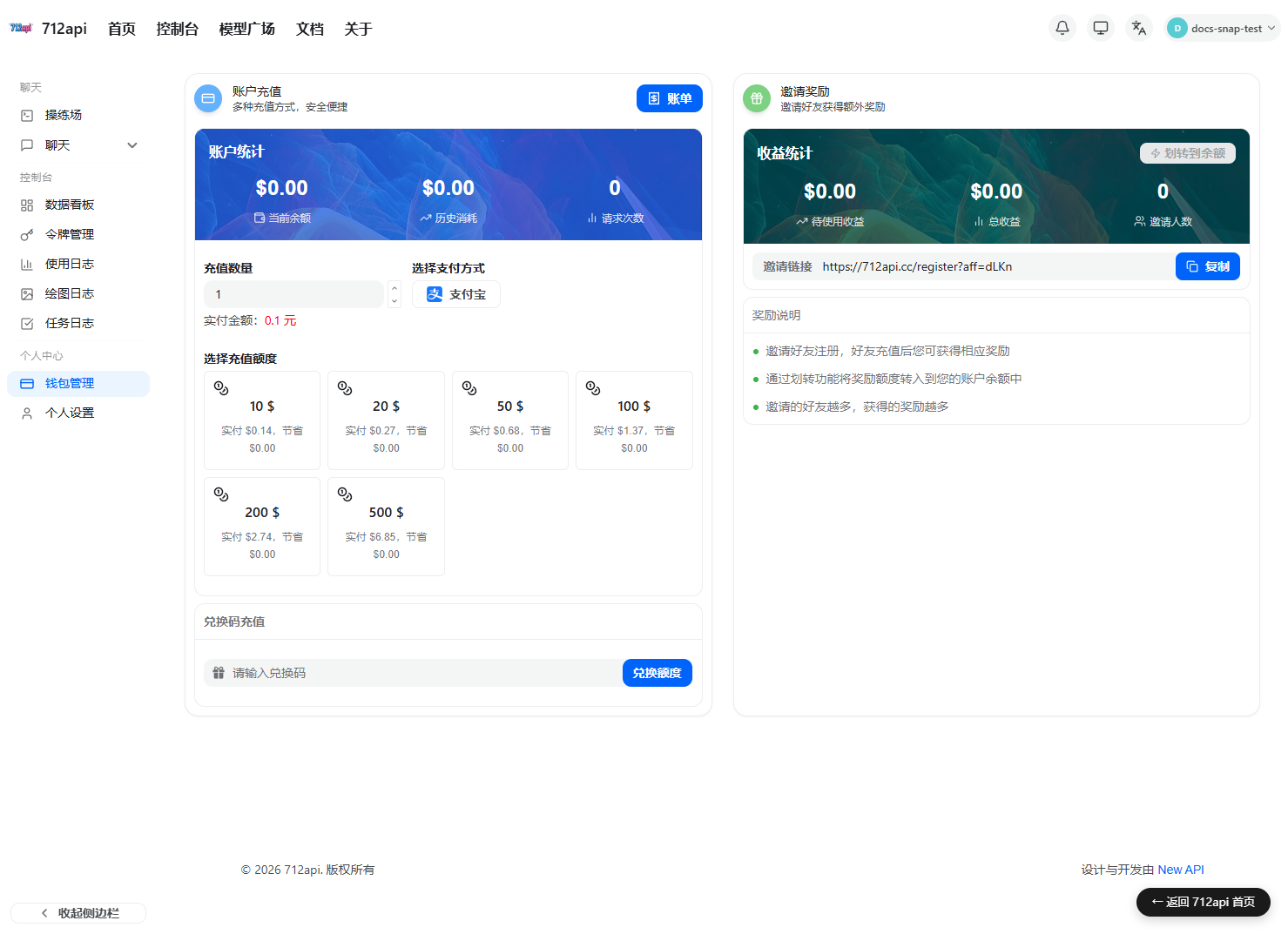This screenshot has width=1288, height=934.
Task: Click the chat bubble icon beside 聊天
Action: pos(27,145)
